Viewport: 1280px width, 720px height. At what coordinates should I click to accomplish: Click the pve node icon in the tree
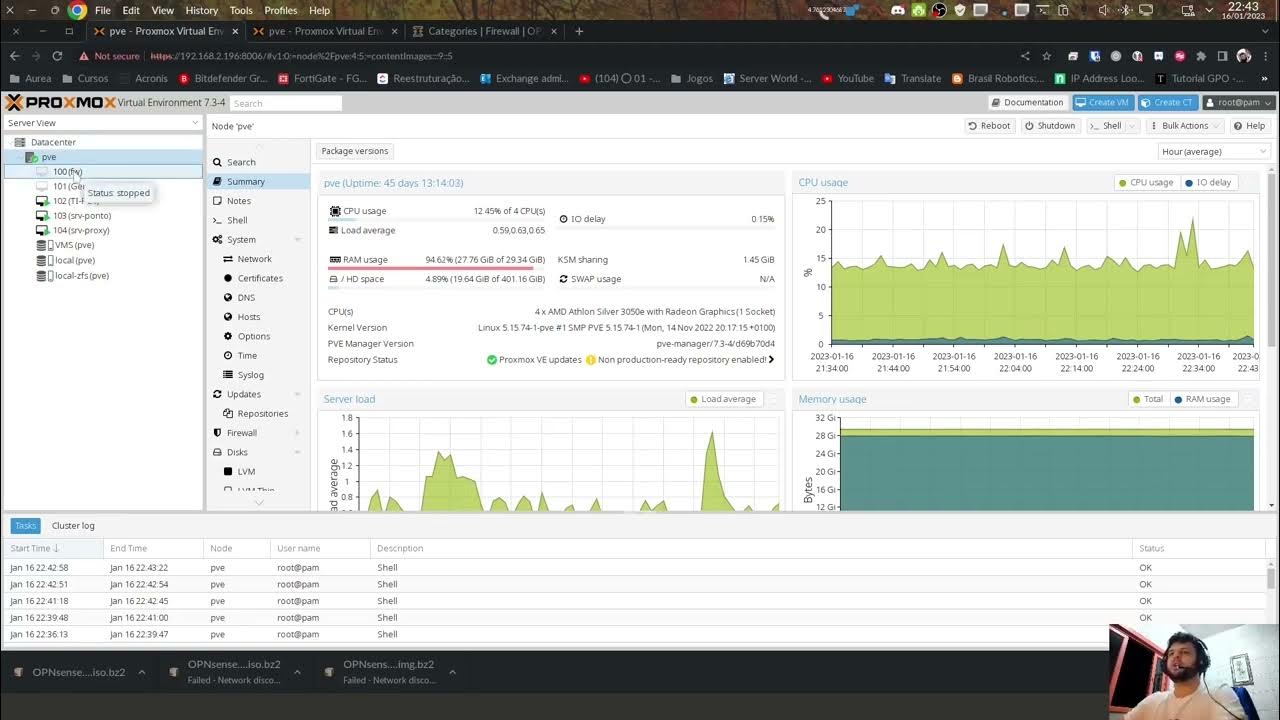[x=31, y=157]
